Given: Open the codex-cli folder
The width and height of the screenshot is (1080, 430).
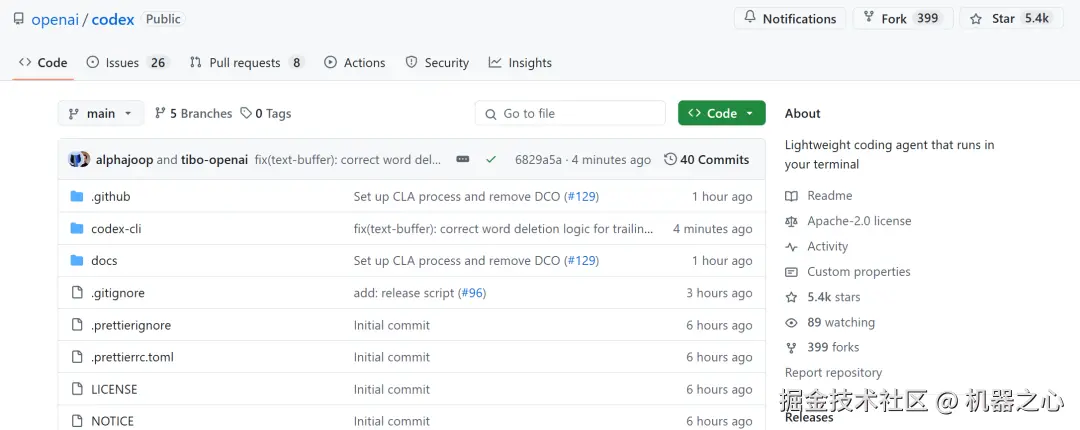Looking at the screenshot, I should pyautogui.click(x=116, y=229).
